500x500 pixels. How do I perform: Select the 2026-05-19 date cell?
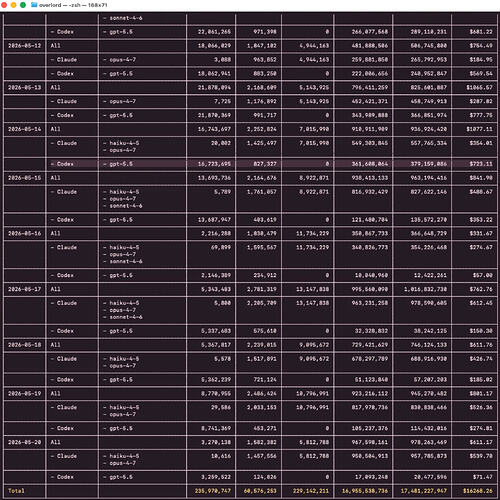click(25, 393)
